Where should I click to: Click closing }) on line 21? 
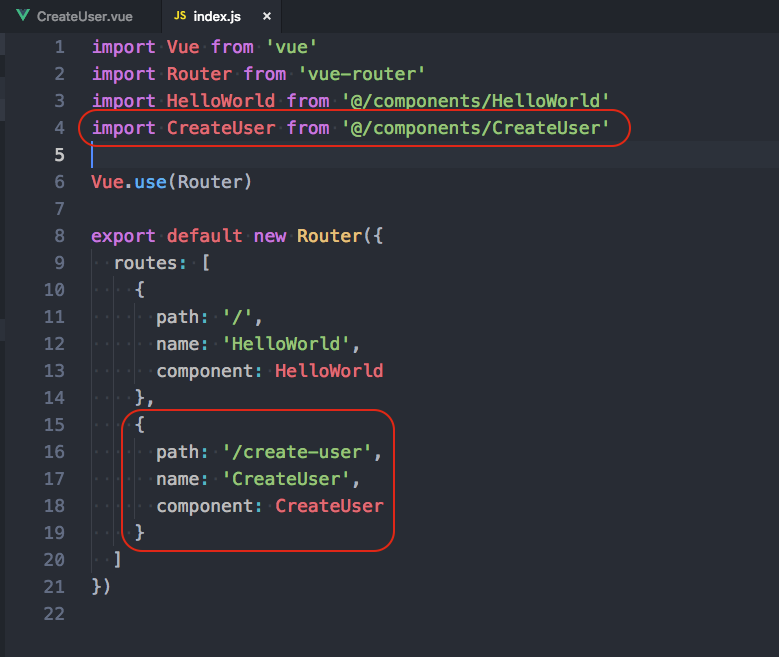pyautogui.click(x=101, y=587)
